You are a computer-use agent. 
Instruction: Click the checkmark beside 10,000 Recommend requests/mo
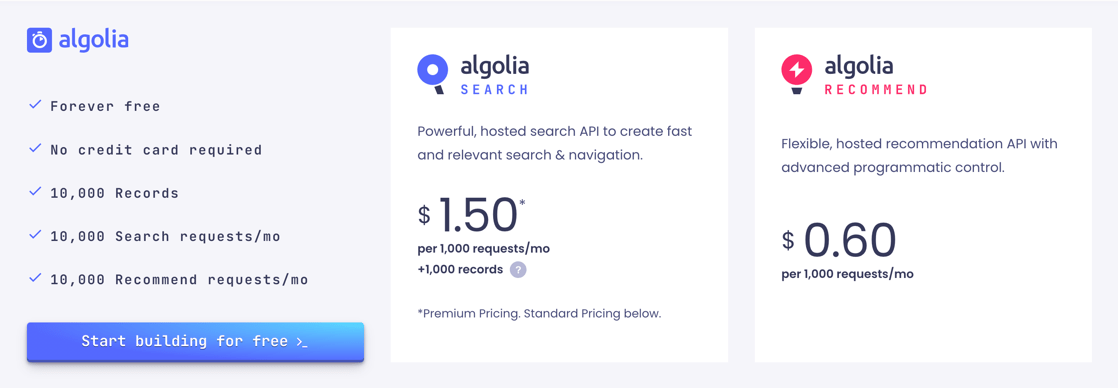[x=34, y=279]
